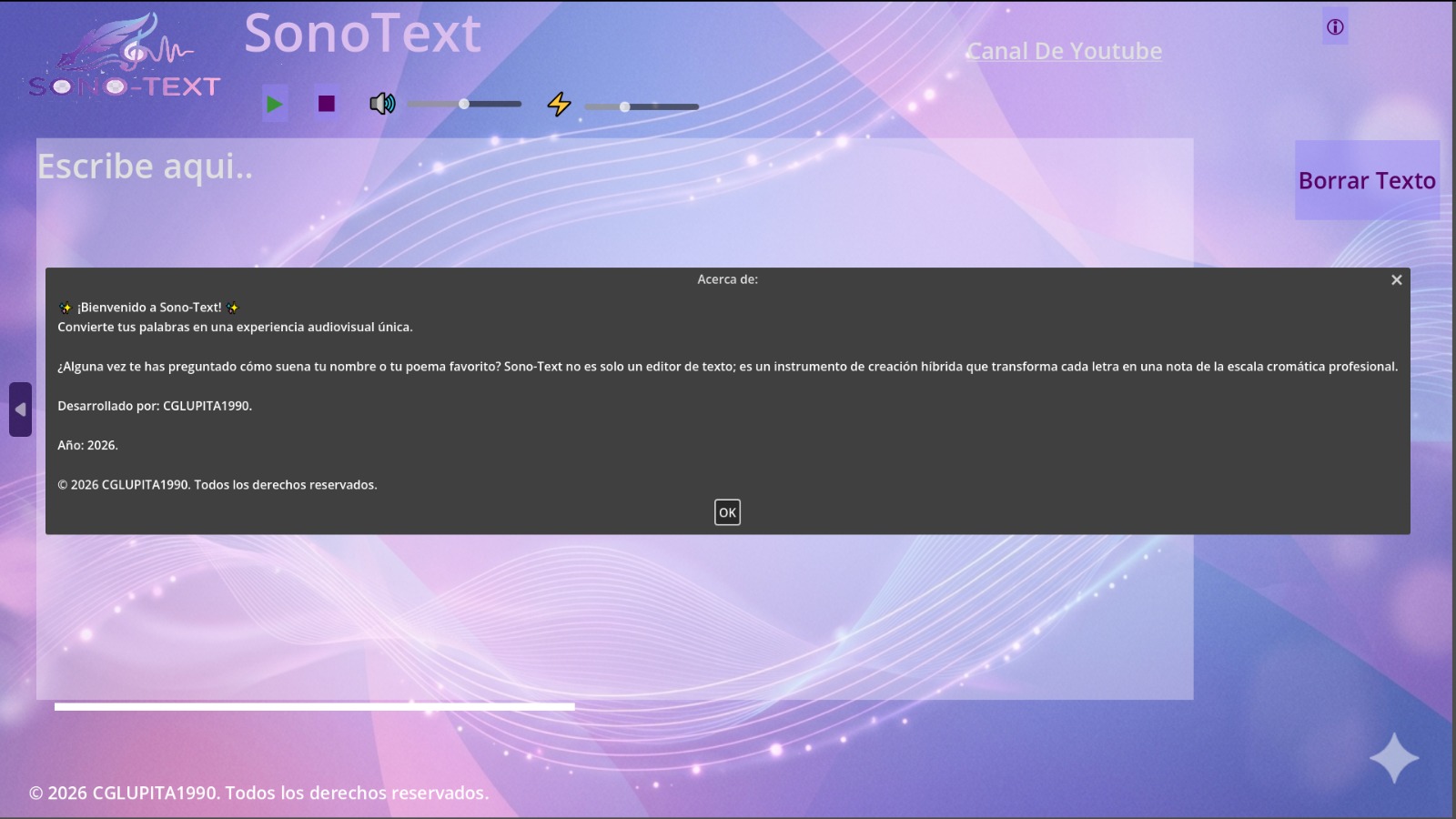Click the white progress bar under text area
The height and width of the screenshot is (819, 1456).
(x=314, y=706)
